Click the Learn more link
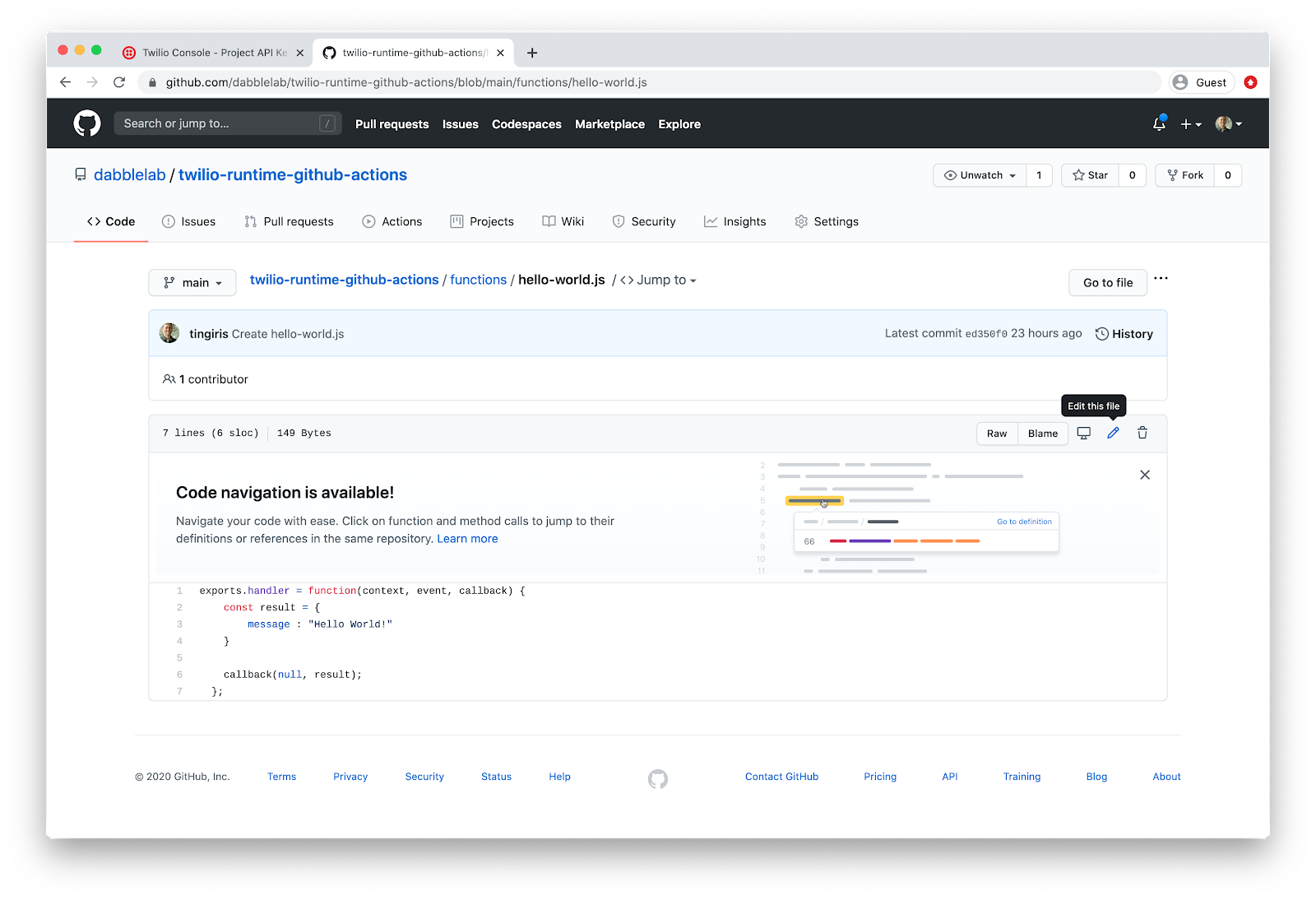1316x900 pixels. click(x=467, y=539)
